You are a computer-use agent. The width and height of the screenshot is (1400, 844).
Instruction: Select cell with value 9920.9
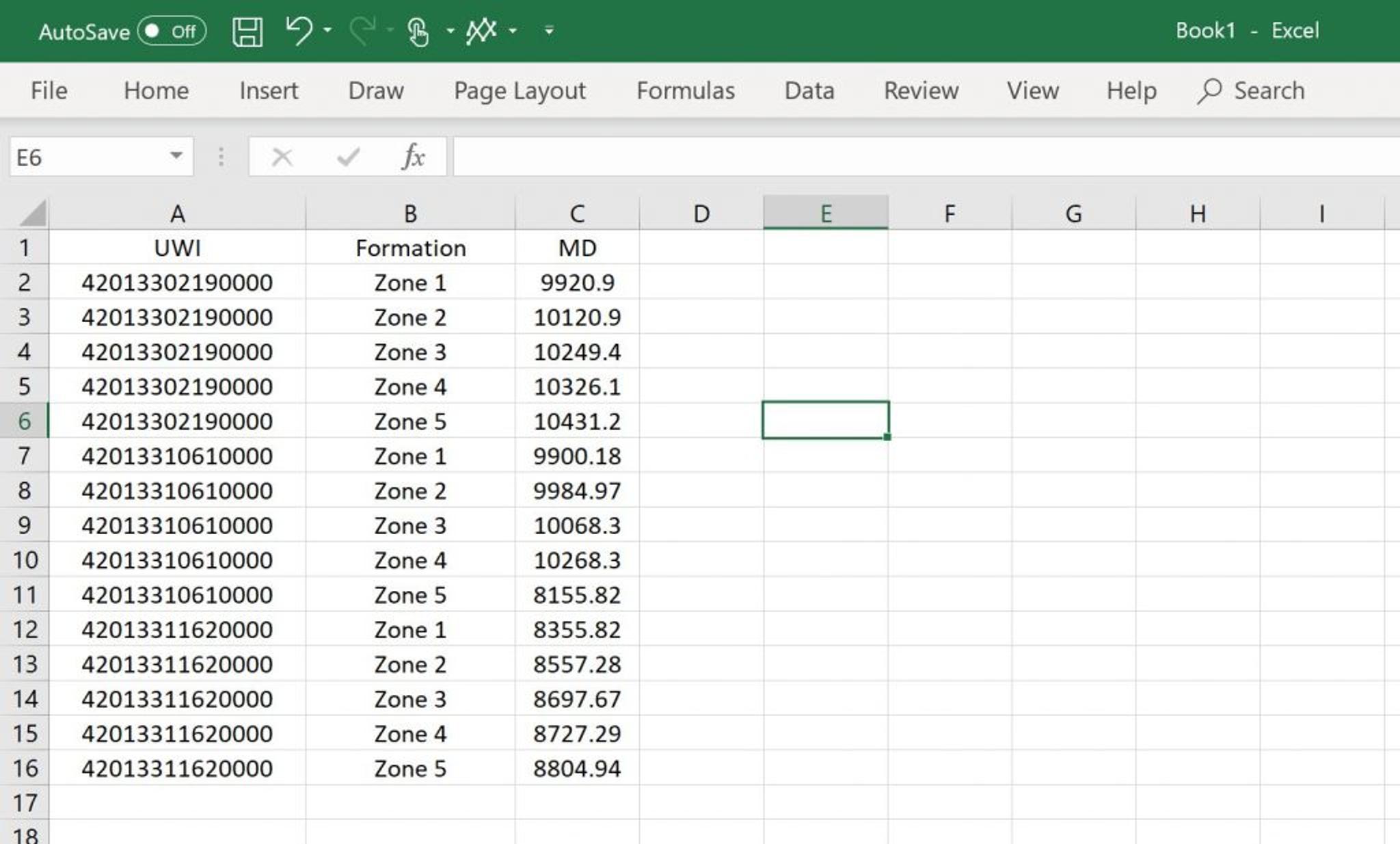(578, 282)
